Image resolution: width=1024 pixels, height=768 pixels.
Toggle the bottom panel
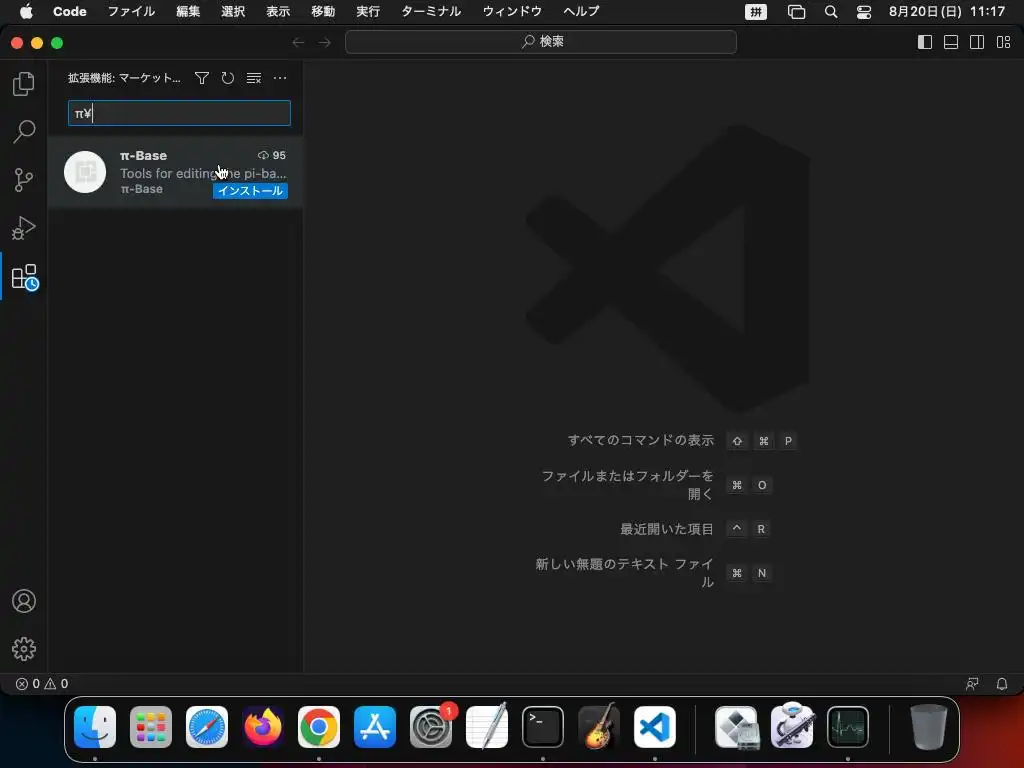point(951,42)
